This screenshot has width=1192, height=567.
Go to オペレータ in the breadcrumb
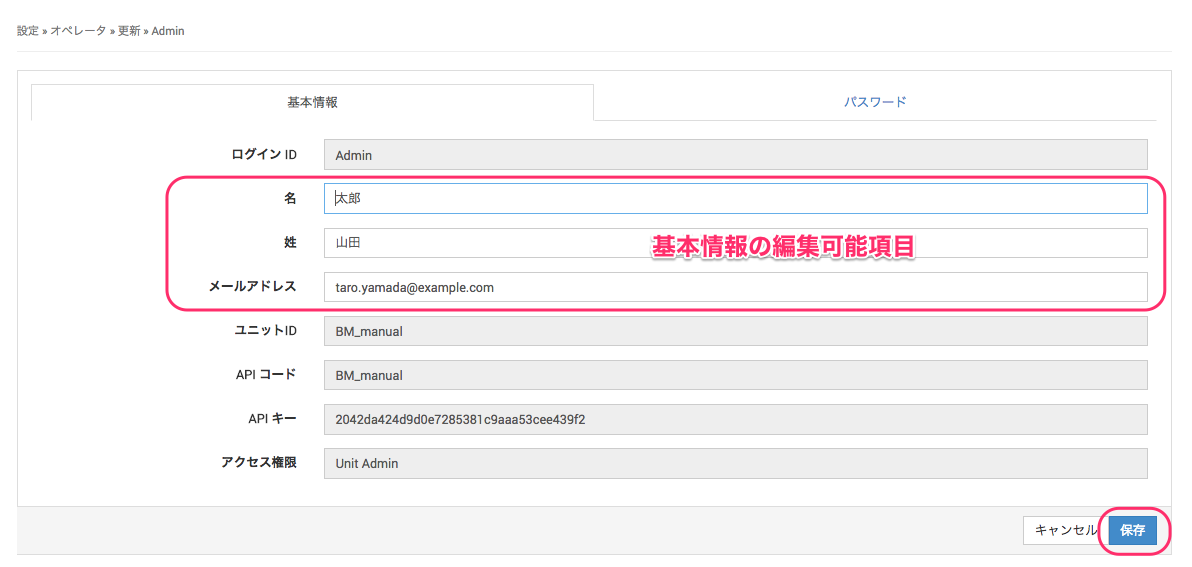pos(78,31)
